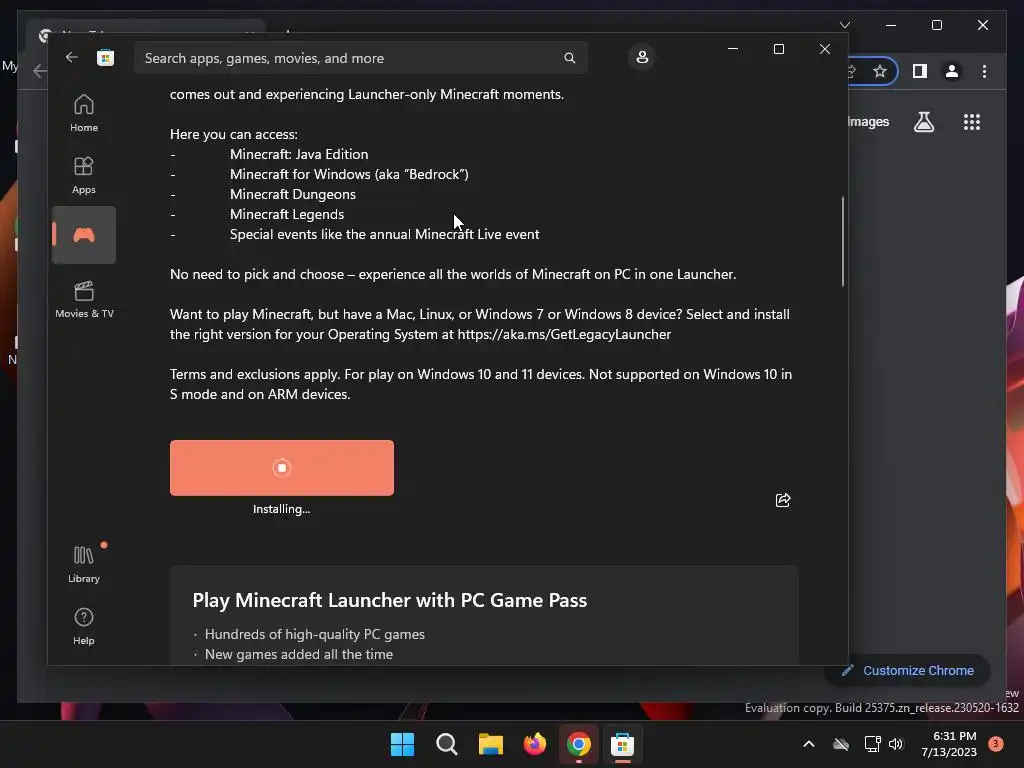Open clock and date panel
1024x768 pixels.
tap(949, 744)
